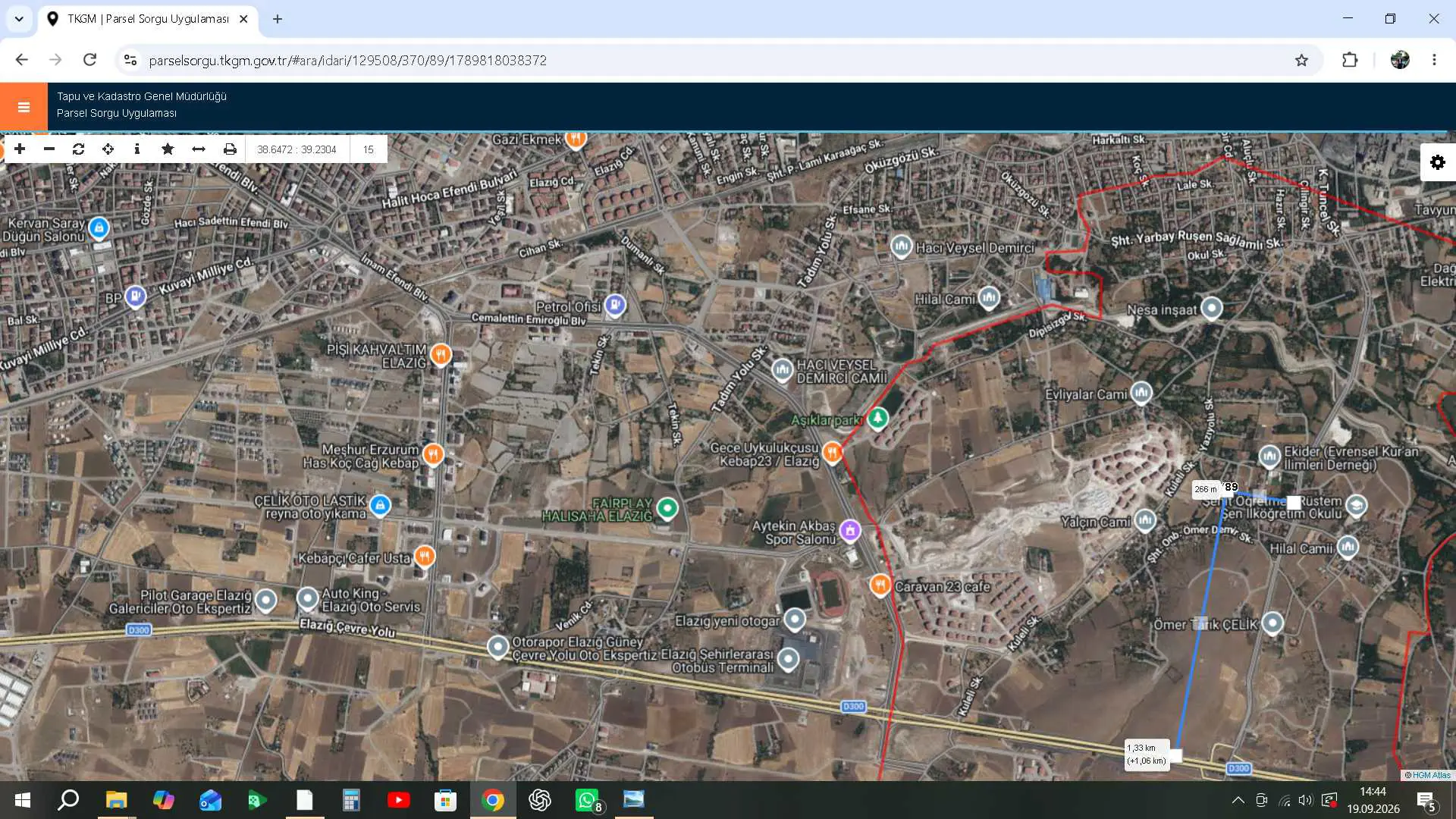View site information icon in address bar
The height and width of the screenshot is (819, 1456).
click(x=130, y=60)
